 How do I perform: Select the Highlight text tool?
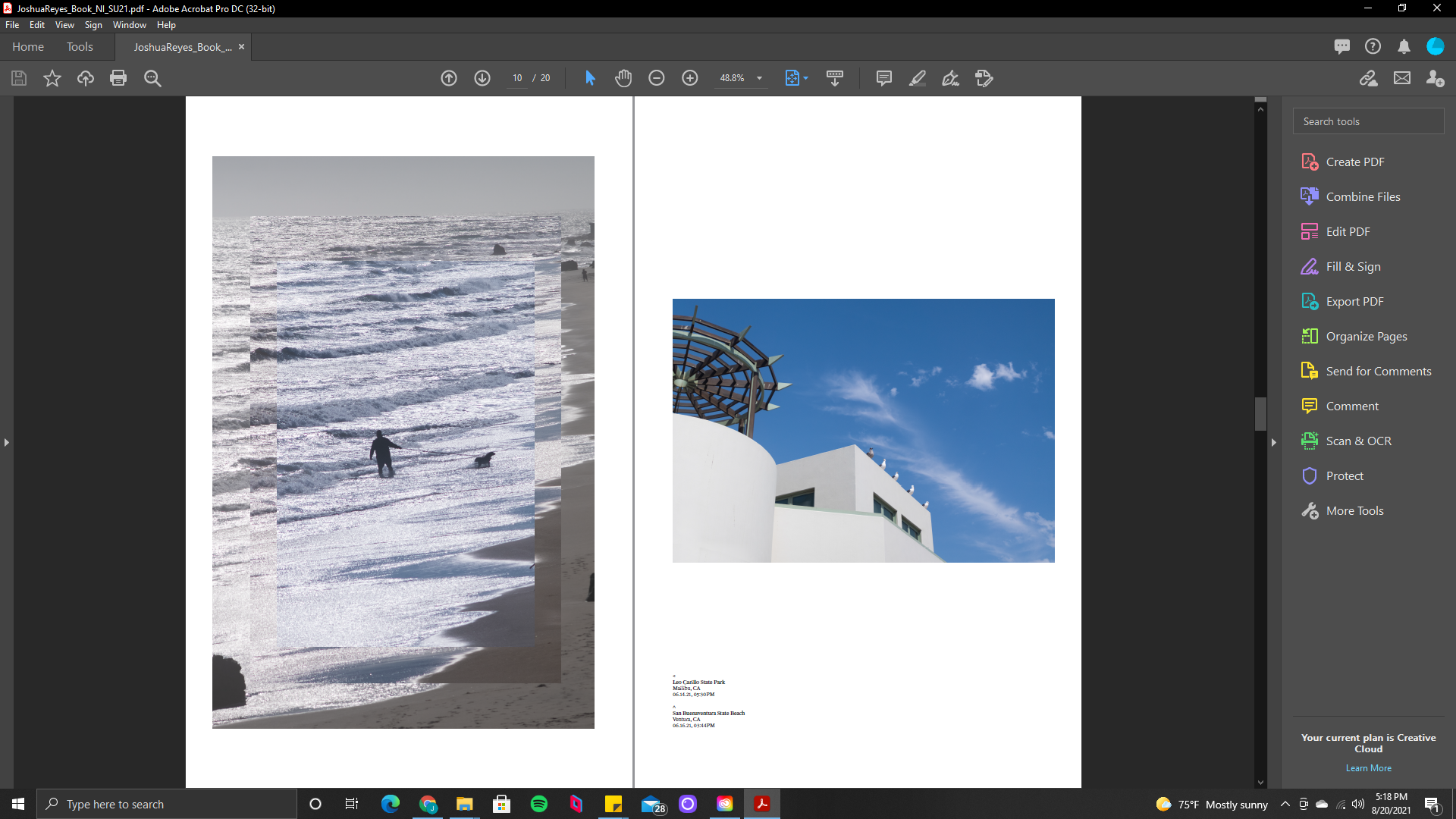tap(918, 78)
